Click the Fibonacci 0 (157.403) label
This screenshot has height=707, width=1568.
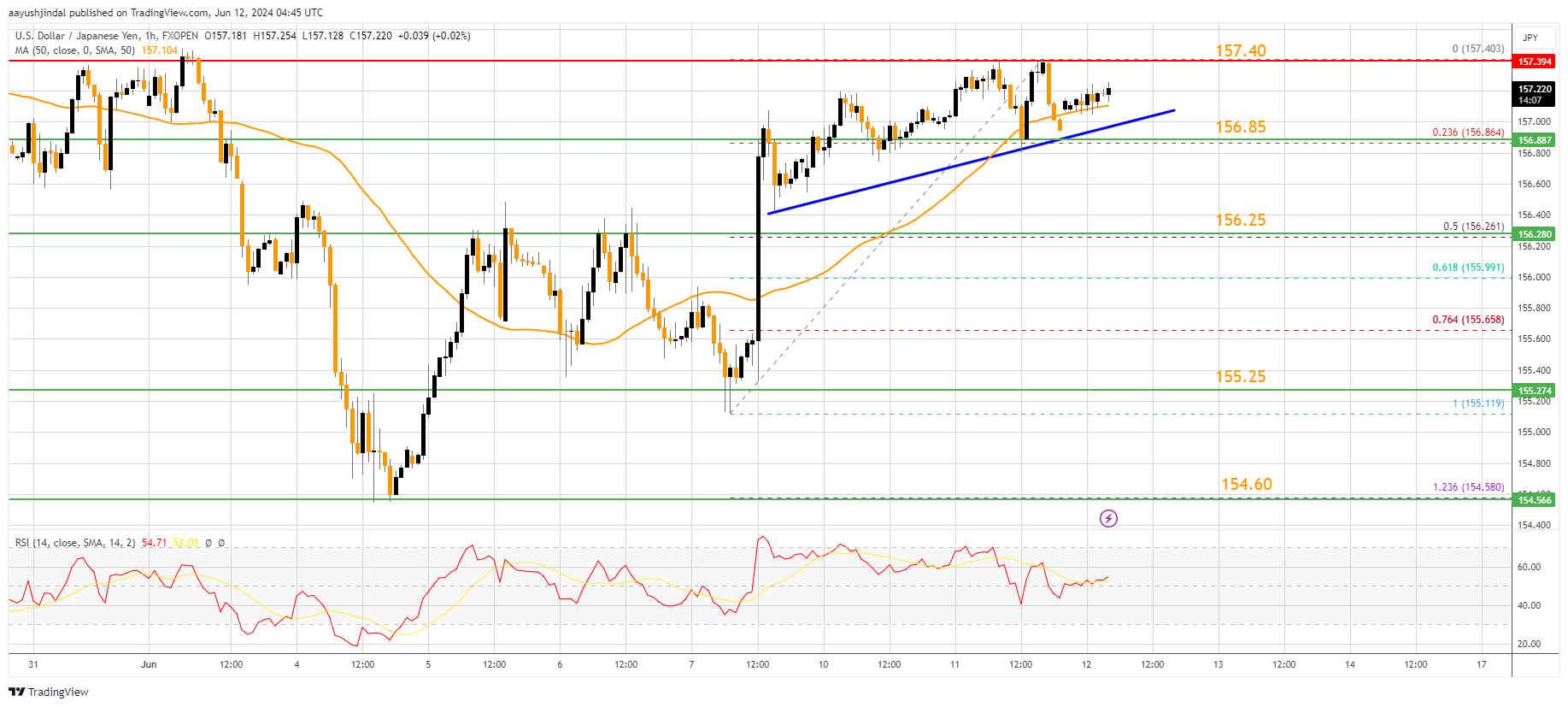(1478, 49)
